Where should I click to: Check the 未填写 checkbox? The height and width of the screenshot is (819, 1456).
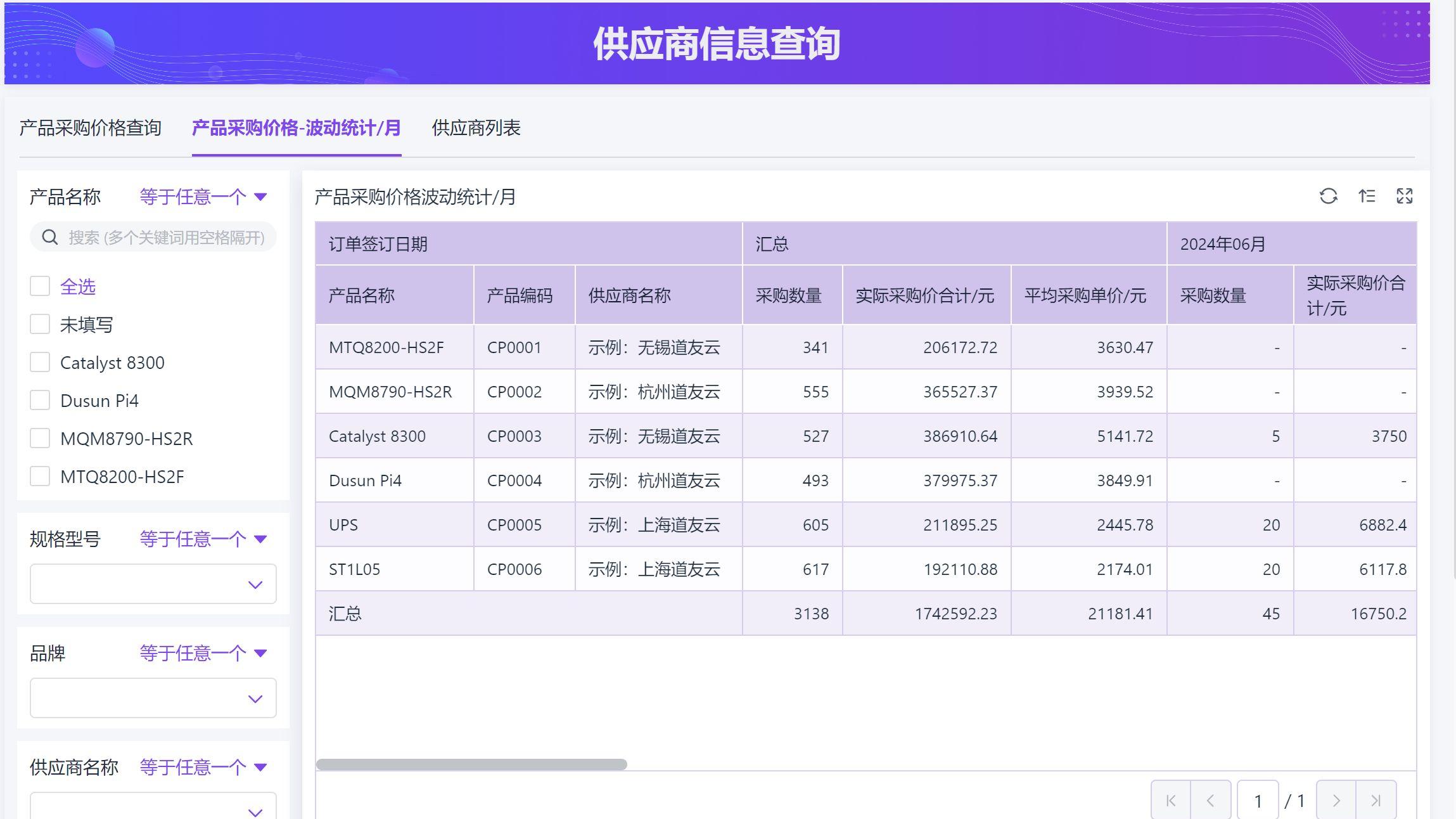tap(40, 324)
